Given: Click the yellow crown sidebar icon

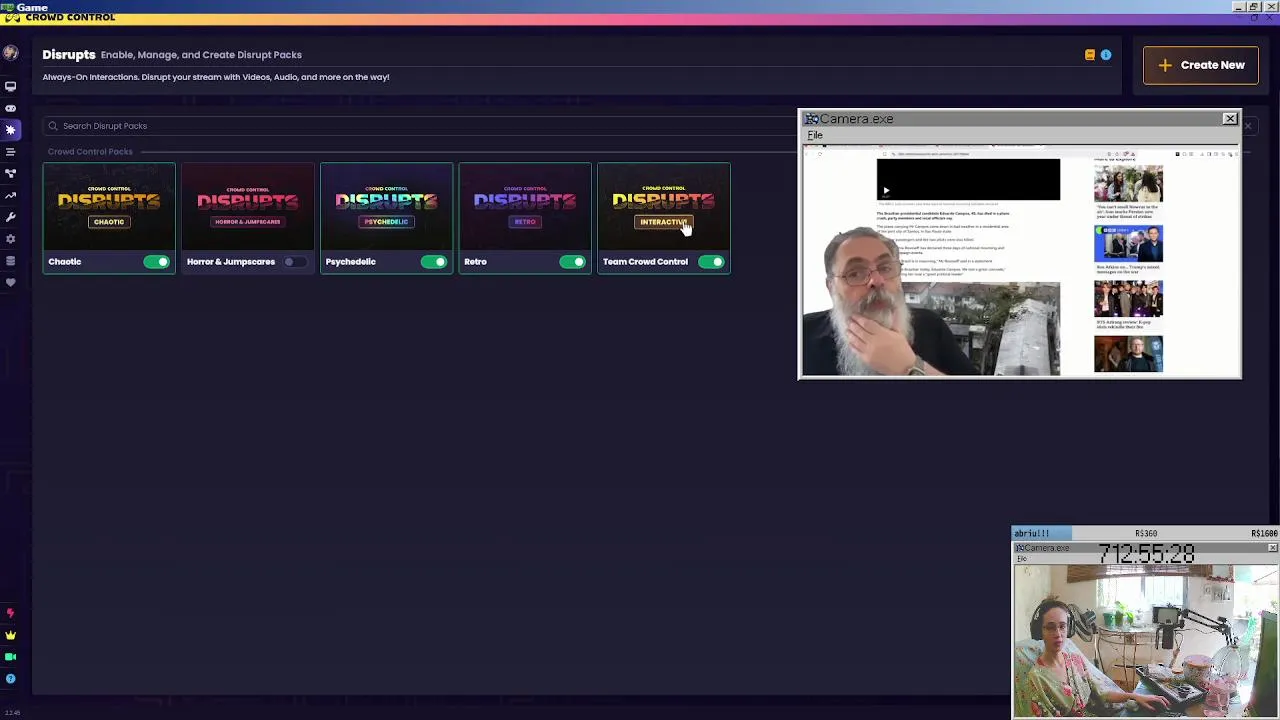Looking at the screenshot, I should coord(10,635).
